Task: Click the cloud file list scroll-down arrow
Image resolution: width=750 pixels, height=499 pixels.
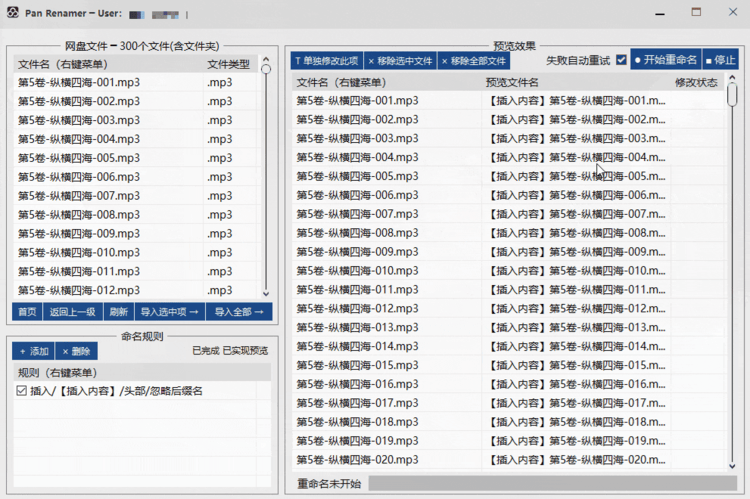Action: click(266, 293)
